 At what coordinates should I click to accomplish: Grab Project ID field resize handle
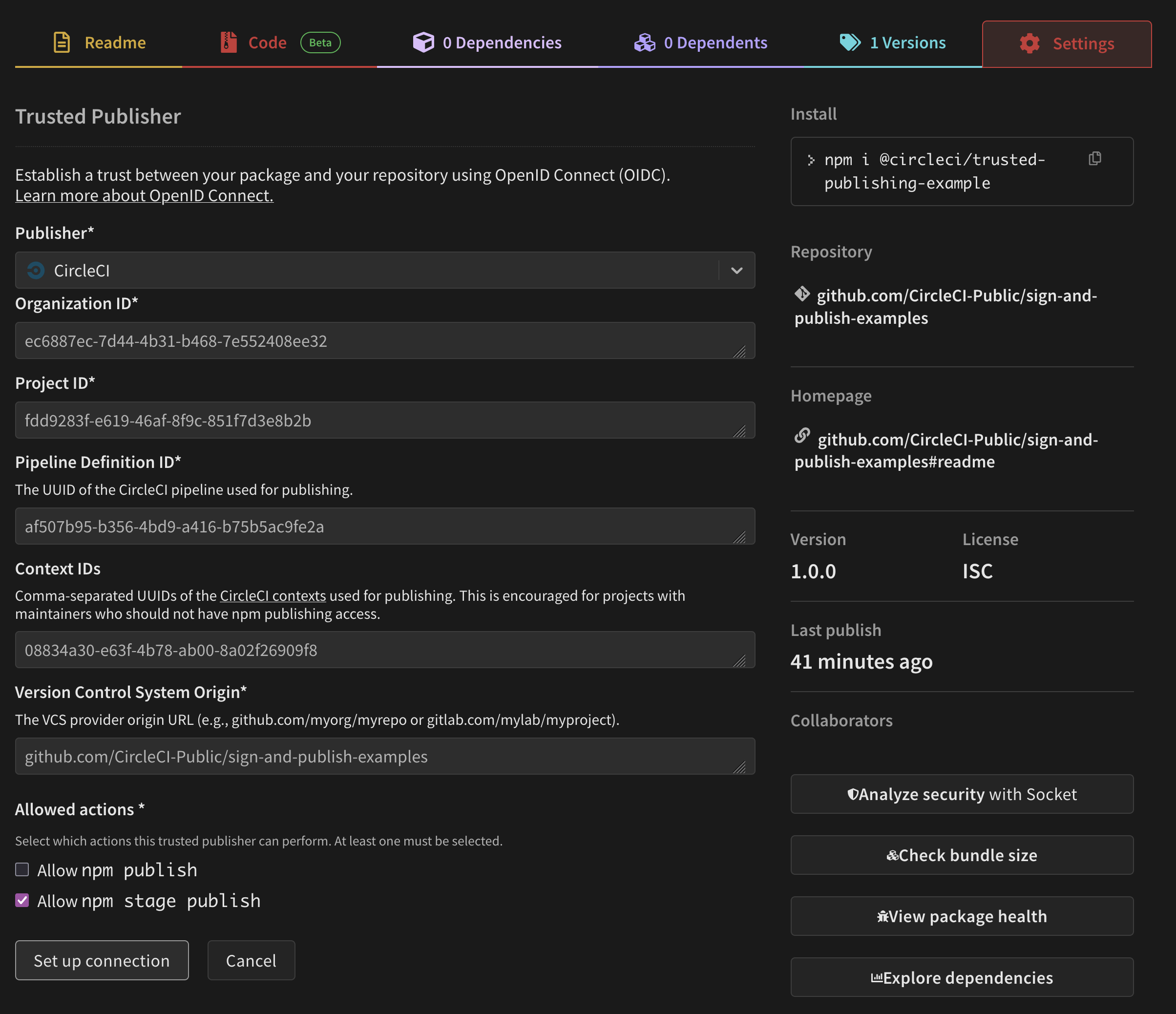(739, 431)
